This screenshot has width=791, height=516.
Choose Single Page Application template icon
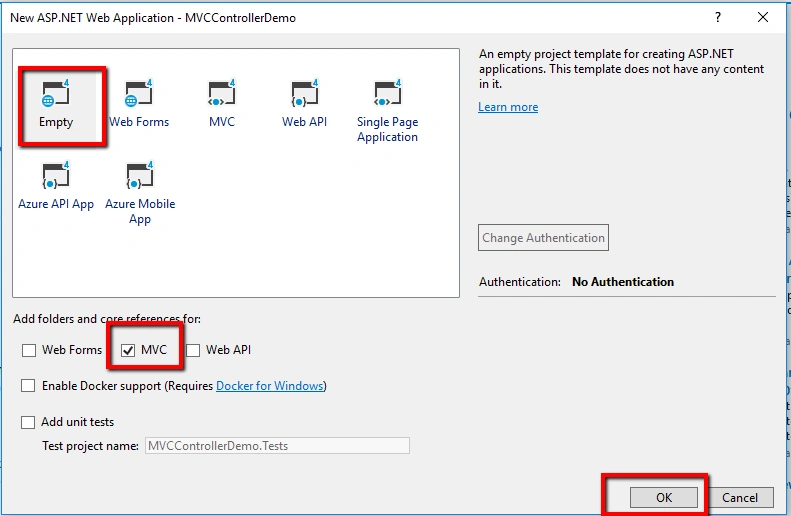tap(387, 93)
